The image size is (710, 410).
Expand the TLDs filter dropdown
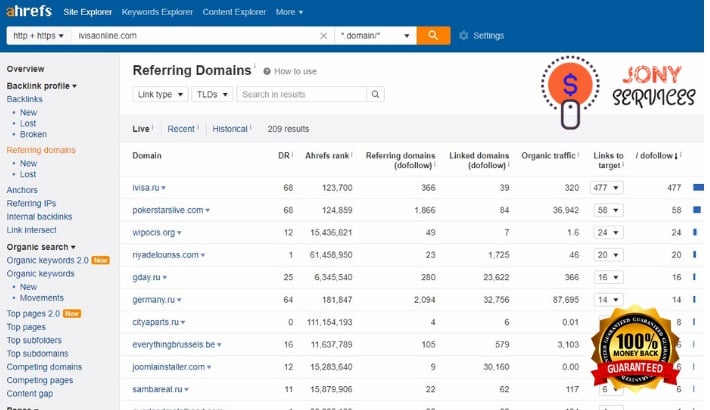pyautogui.click(x=212, y=94)
